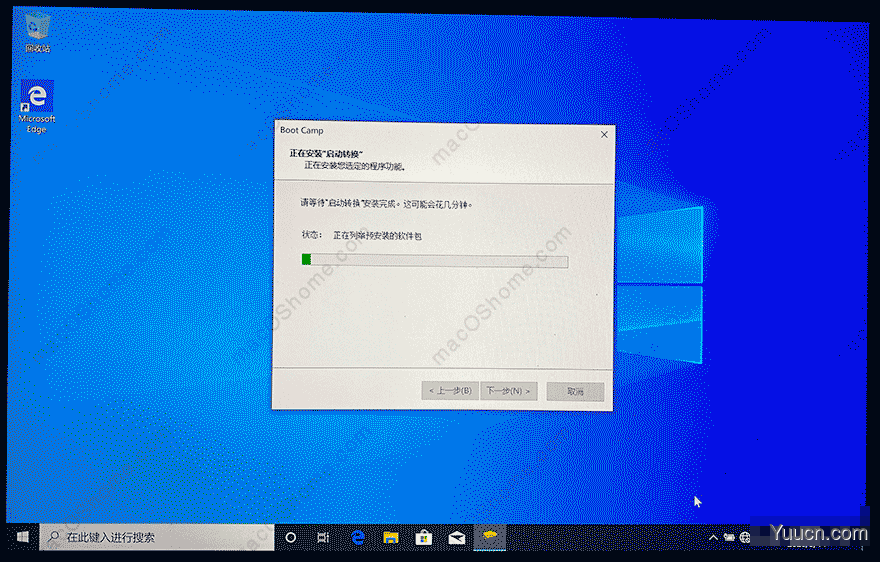
Task: Click the text 正在安装您选定的程序功能
Action: tap(355, 166)
